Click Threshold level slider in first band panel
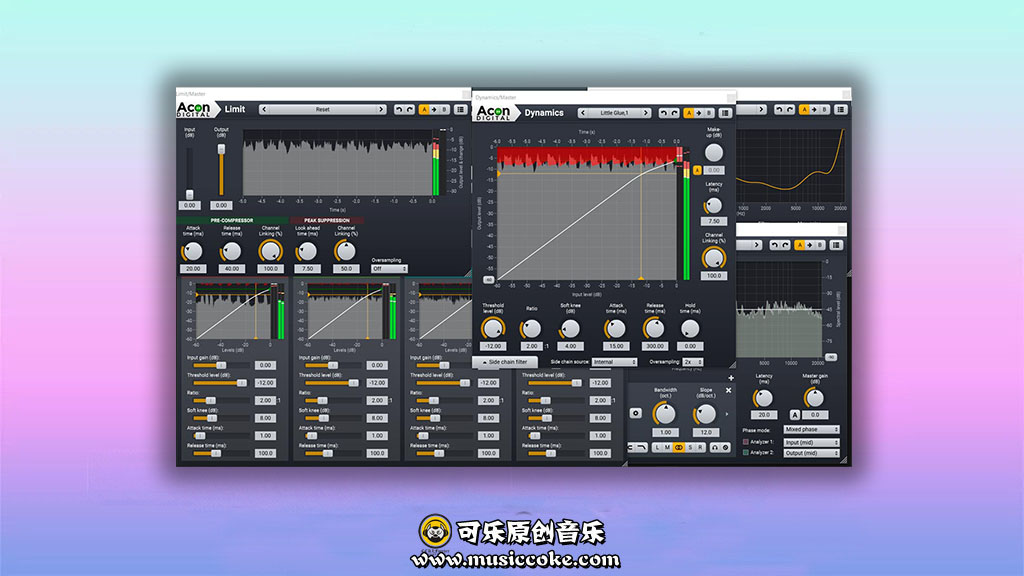The image size is (1024, 576). click(220, 383)
